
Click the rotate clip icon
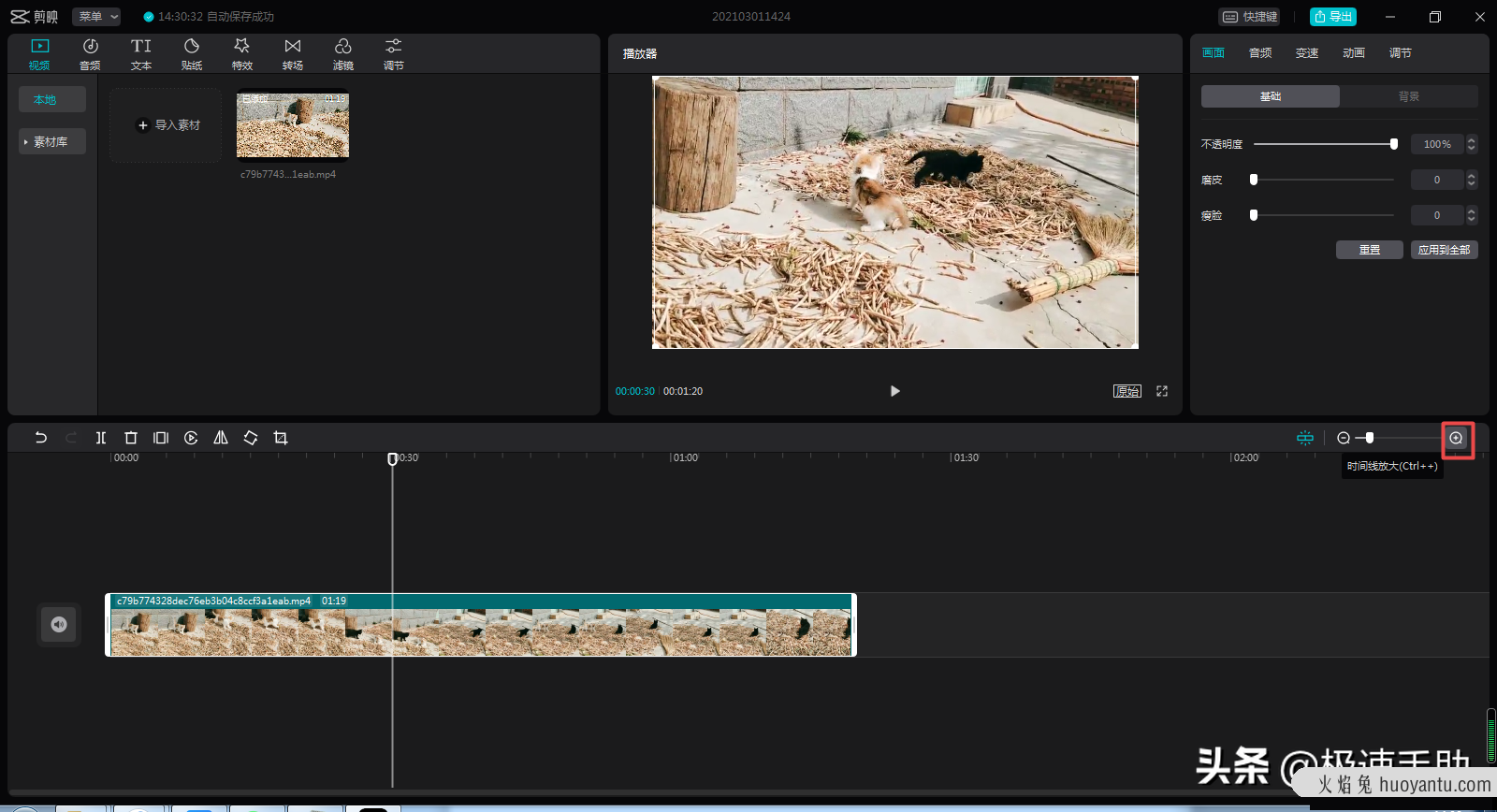click(251, 438)
